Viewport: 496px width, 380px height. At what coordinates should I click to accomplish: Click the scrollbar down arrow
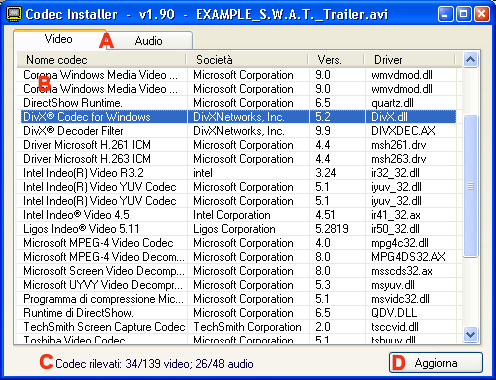pos(470,334)
